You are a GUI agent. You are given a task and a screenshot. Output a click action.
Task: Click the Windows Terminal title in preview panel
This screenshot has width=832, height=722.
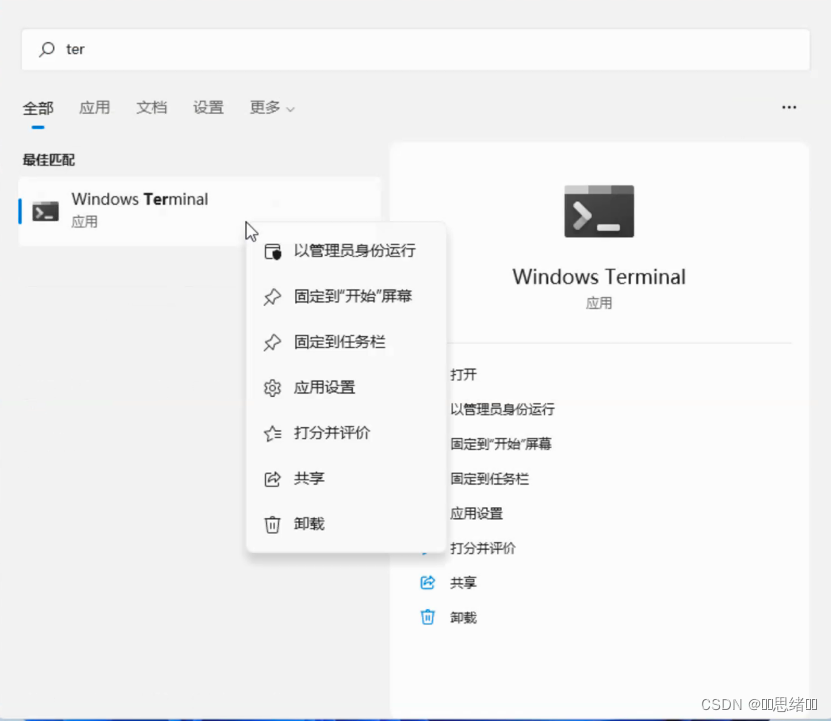tap(599, 277)
